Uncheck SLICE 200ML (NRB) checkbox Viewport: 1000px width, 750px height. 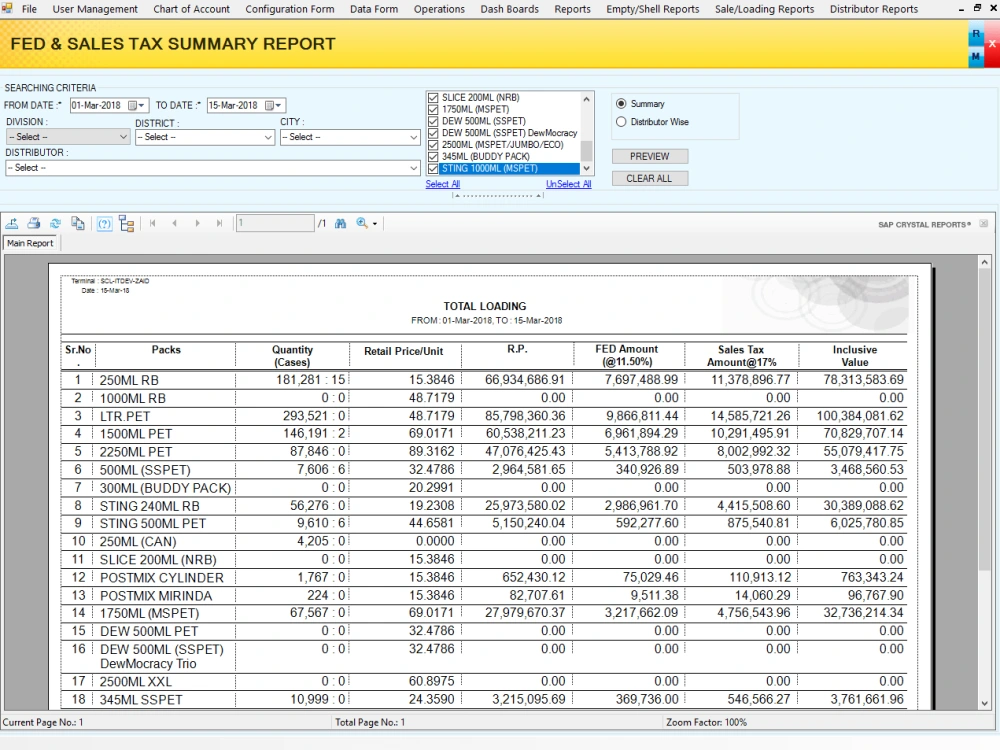pyautogui.click(x=434, y=98)
